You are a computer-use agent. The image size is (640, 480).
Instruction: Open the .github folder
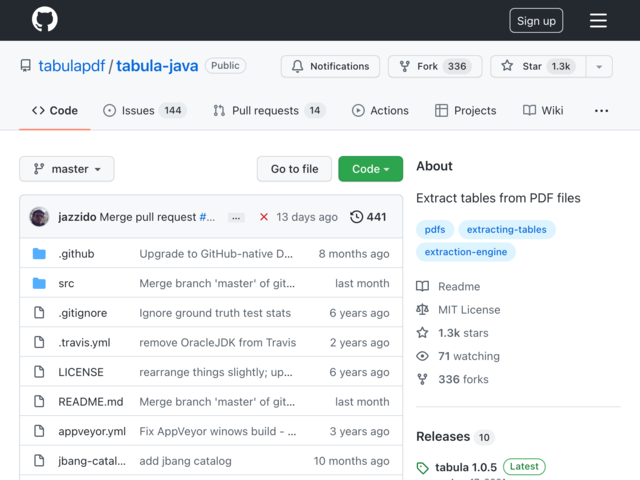click(x=76, y=253)
